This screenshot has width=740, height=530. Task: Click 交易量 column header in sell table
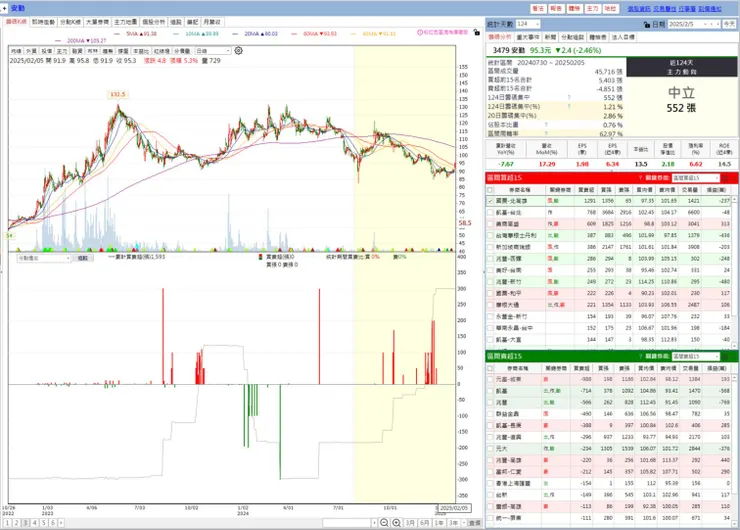click(691, 368)
